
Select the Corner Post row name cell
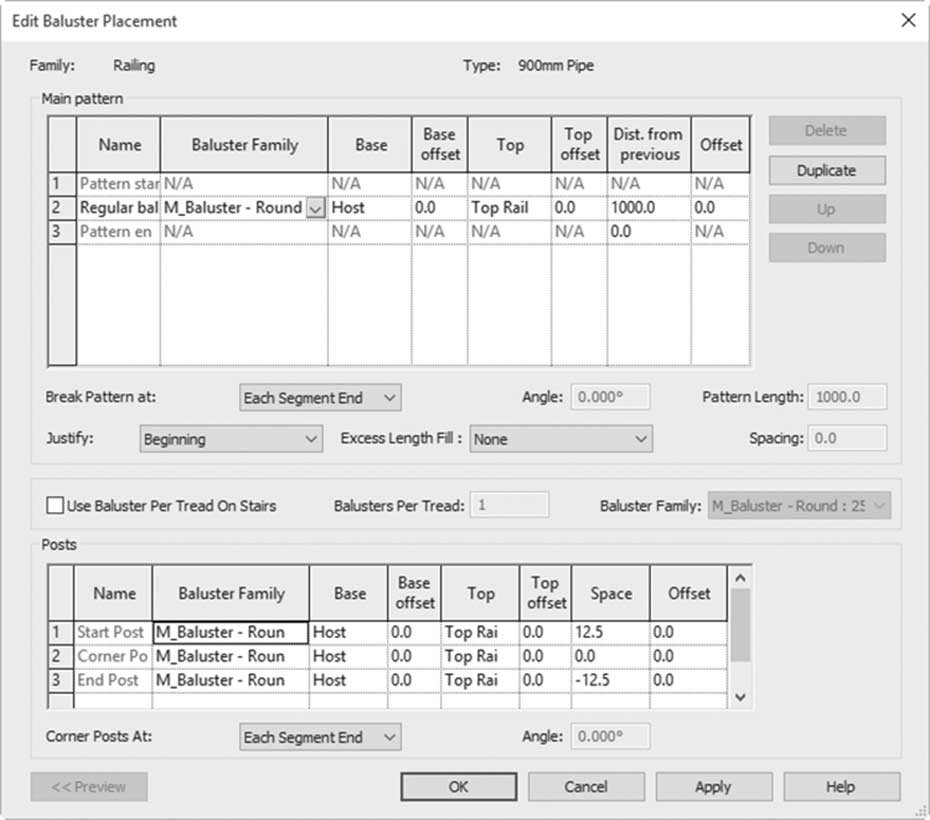113,656
